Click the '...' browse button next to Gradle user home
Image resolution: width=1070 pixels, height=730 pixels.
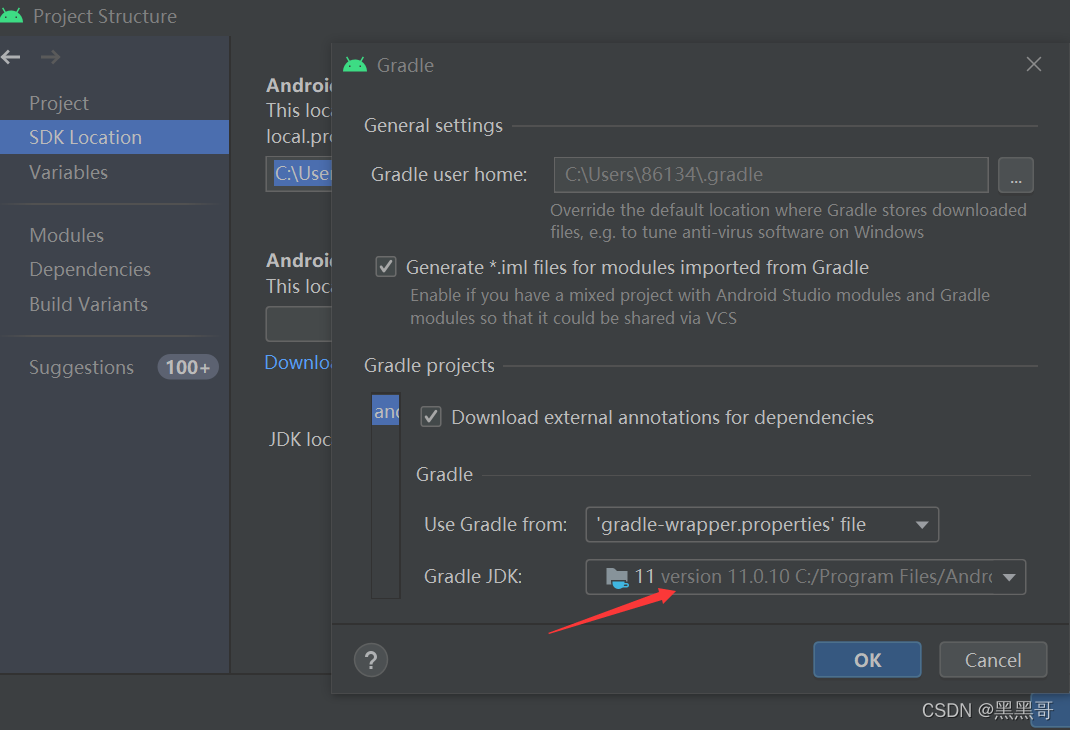[x=1016, y=175]
